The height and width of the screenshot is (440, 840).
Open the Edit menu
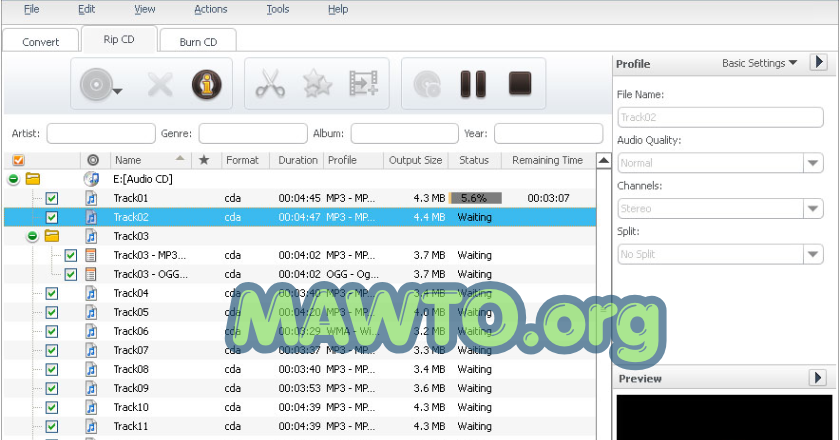[x=86, y=9]
